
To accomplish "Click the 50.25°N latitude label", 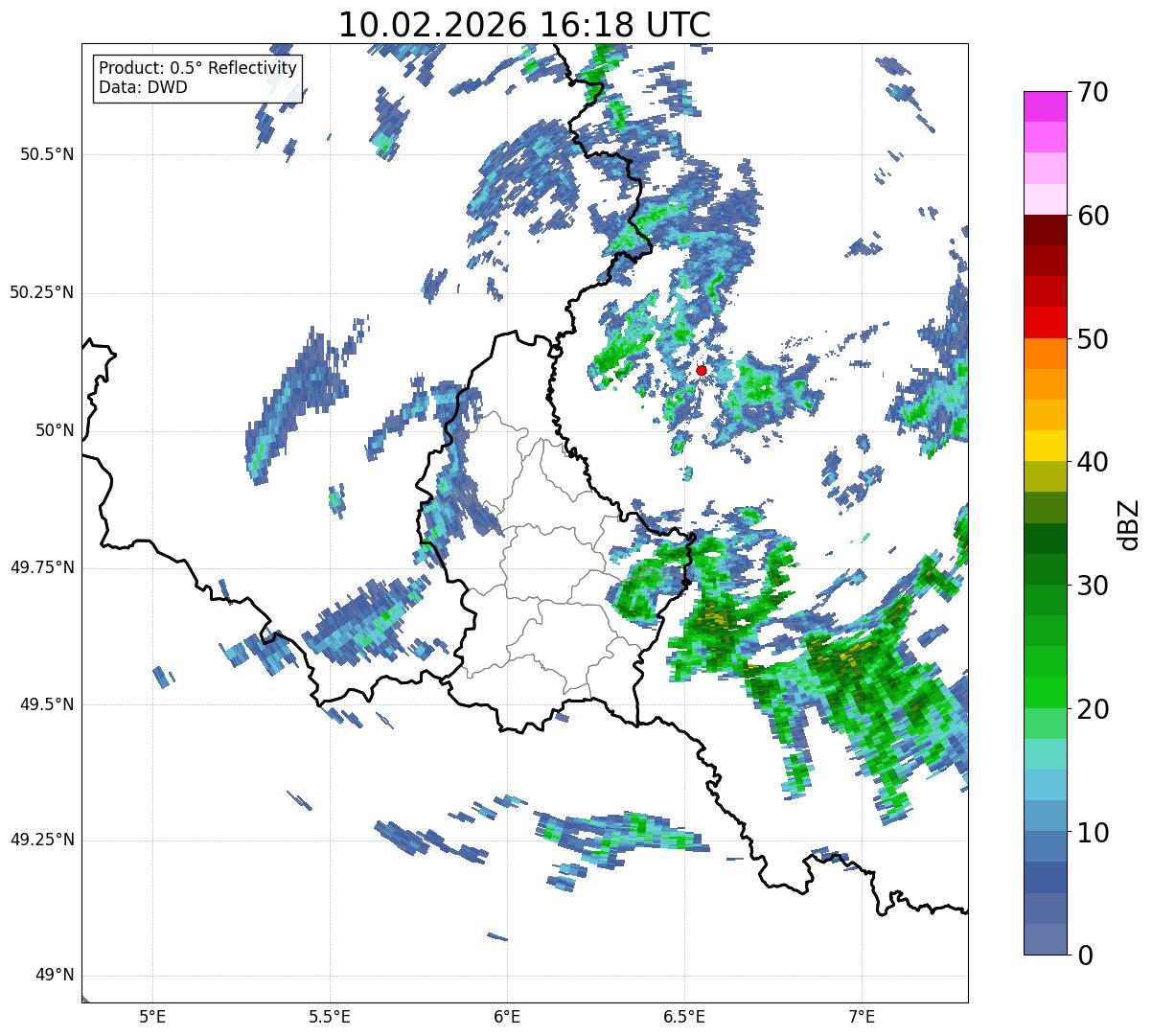I will pos(41,293).
